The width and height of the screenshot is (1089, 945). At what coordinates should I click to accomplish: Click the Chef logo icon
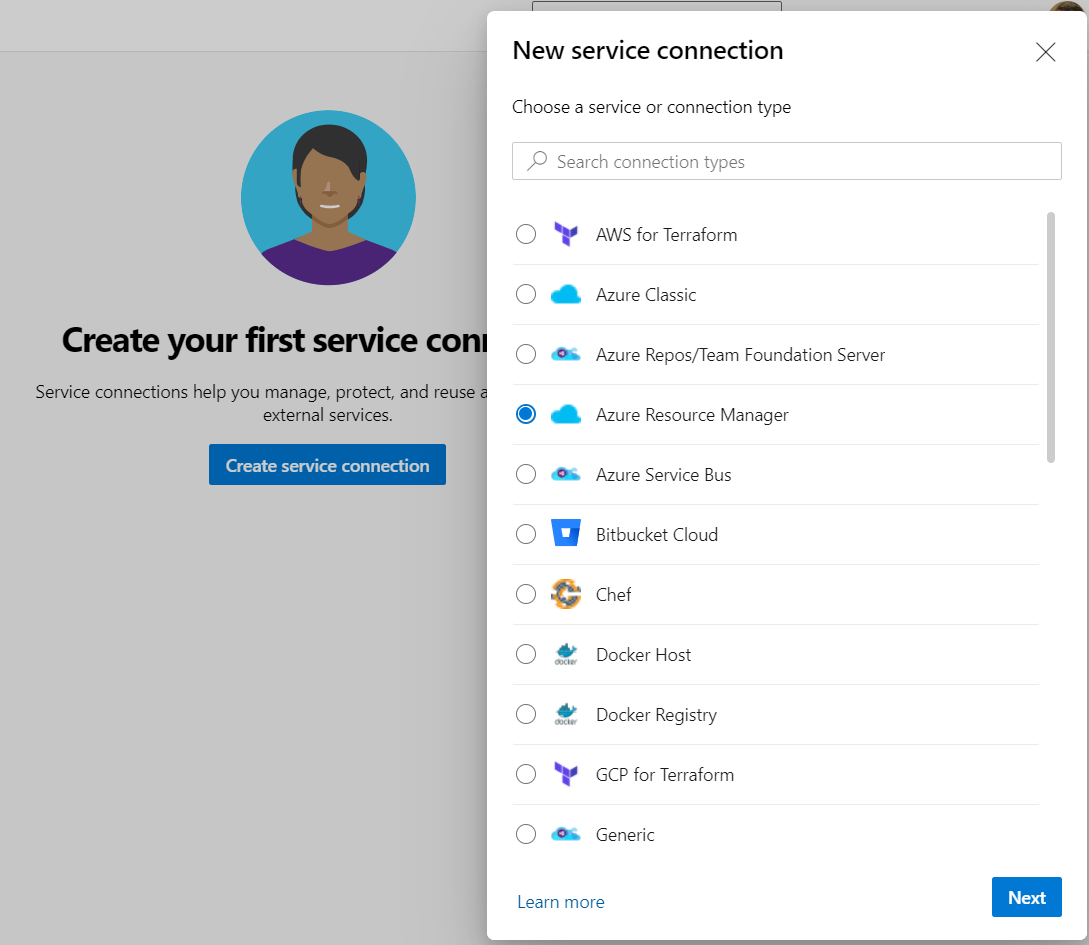[x=566, y=594]
